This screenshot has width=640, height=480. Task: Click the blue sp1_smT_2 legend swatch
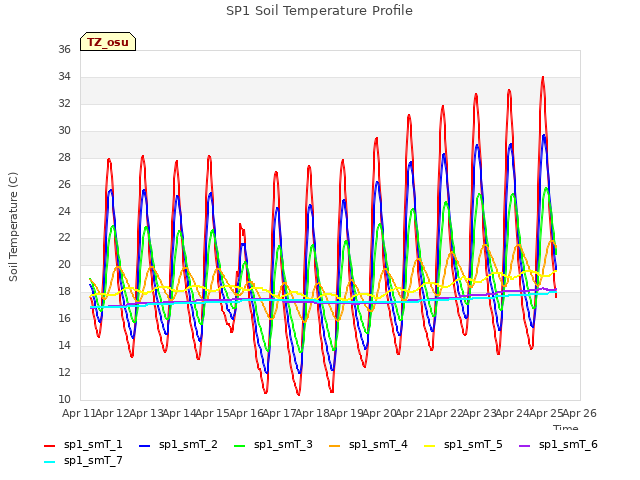[x=144, y=446]
